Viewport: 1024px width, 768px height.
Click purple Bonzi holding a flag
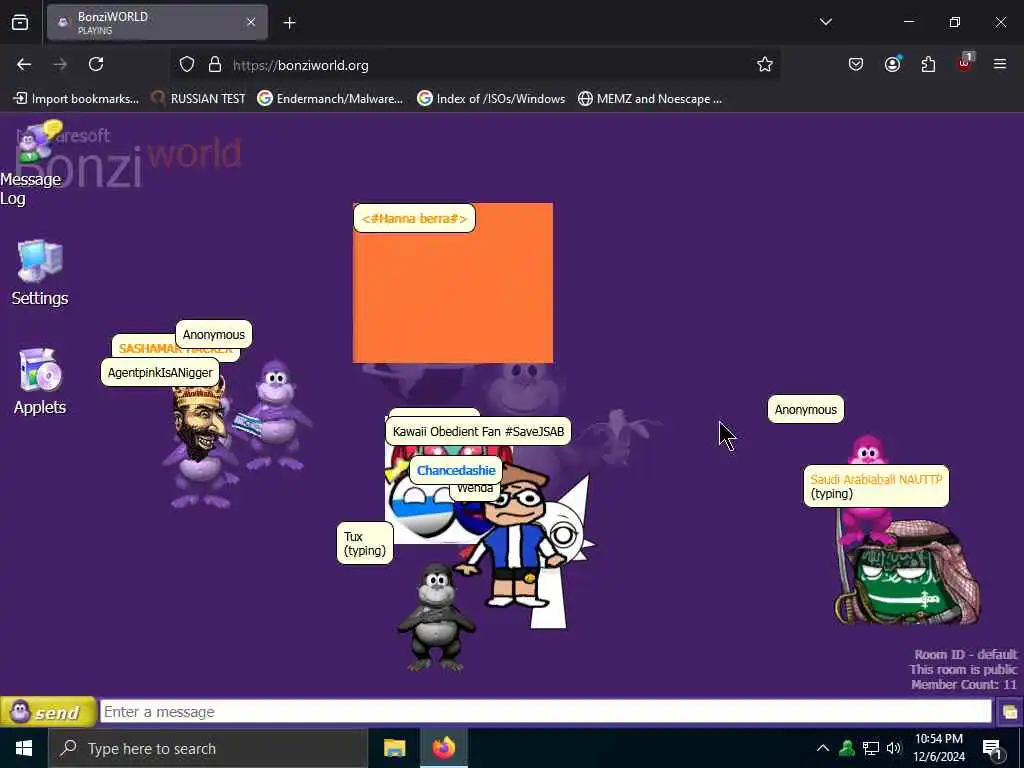pyautogui.click(x=274, y=415)
